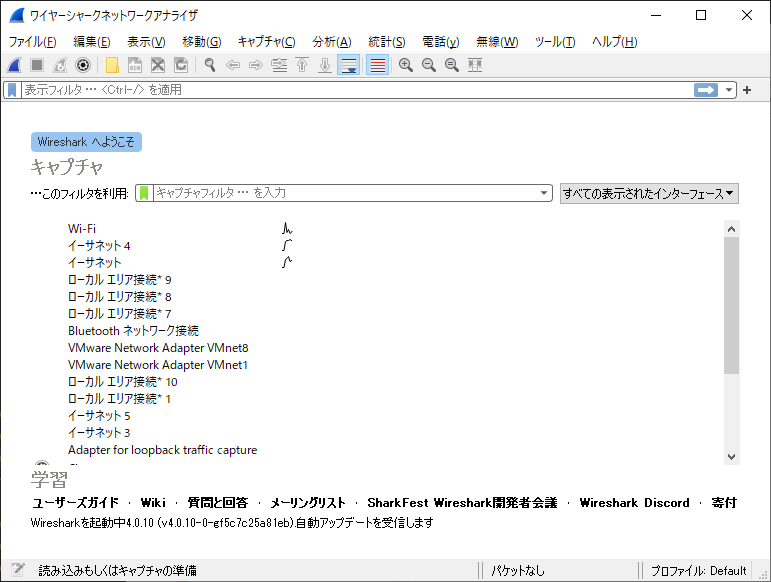Open the 表示(V) menu

[x=146, y=42]
